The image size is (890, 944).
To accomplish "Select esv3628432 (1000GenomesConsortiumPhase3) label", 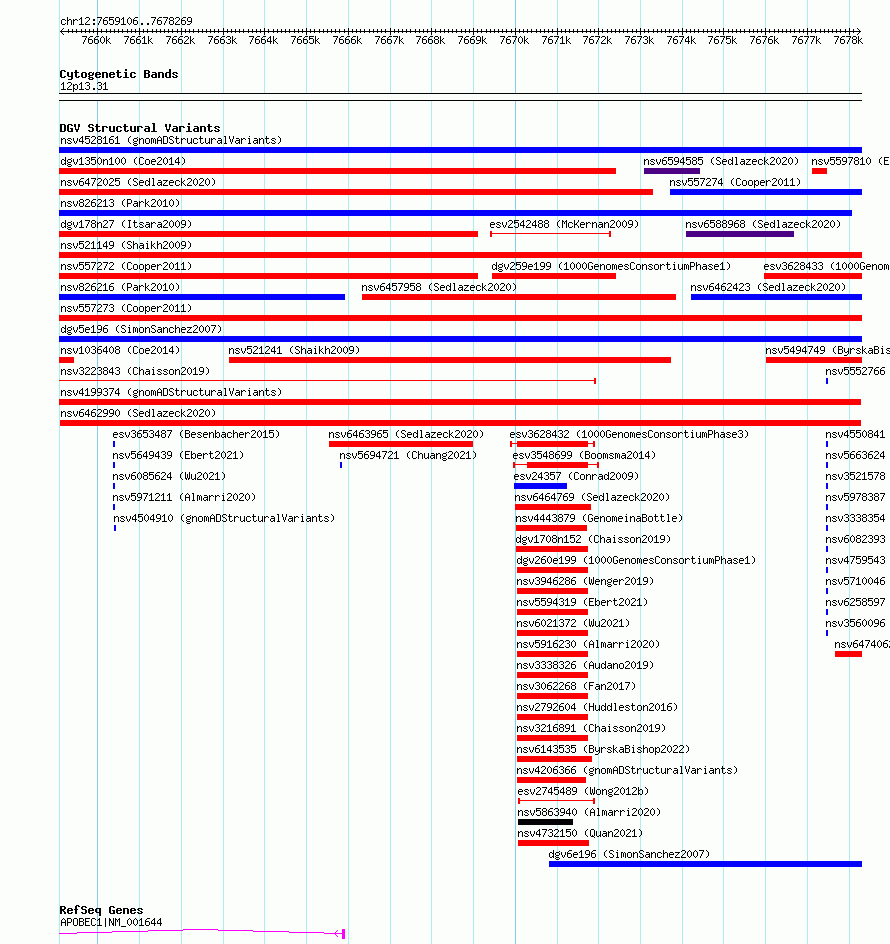I will pyautogui.click(x=629, y=435).
